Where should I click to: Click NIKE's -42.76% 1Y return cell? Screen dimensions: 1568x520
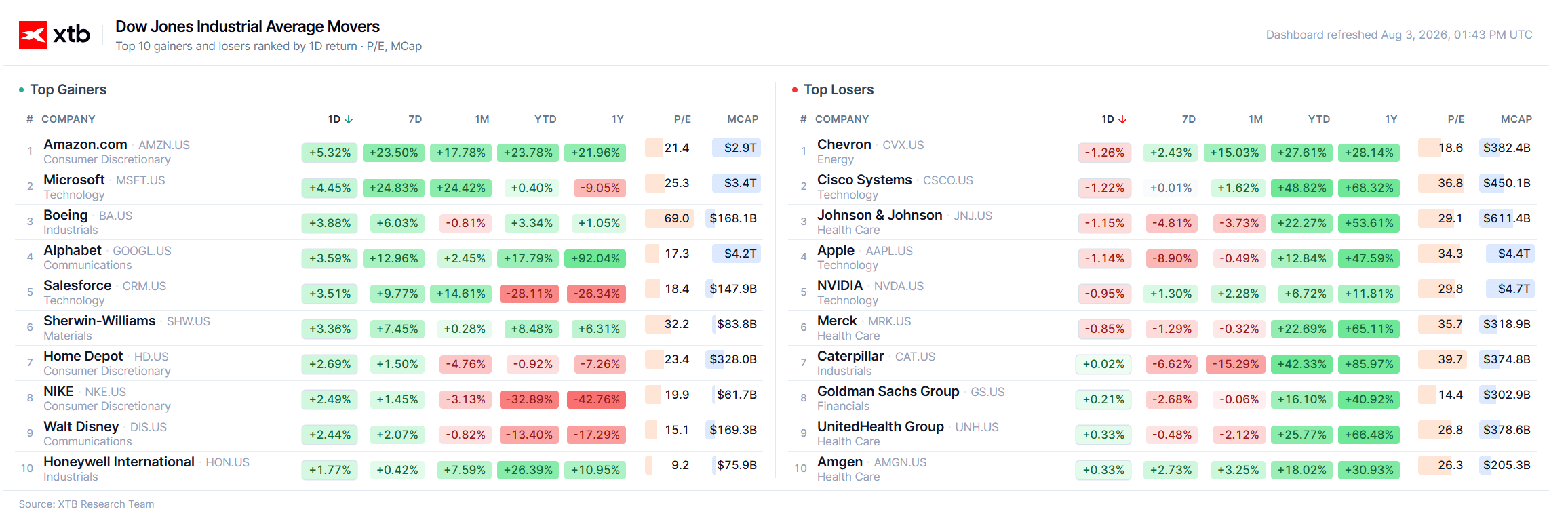[x=595, y=399]
